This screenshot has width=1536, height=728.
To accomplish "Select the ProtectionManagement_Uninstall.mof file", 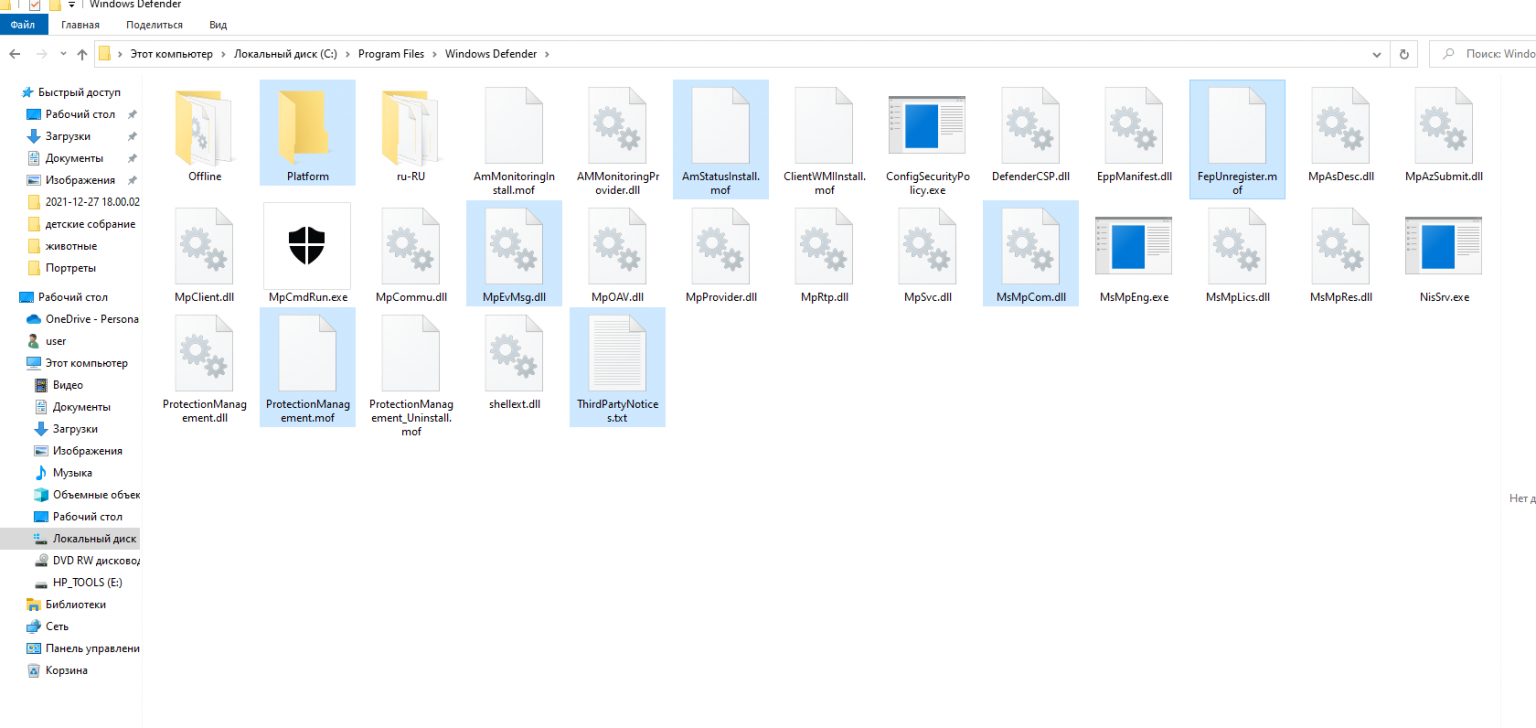I will pos(411,374).
